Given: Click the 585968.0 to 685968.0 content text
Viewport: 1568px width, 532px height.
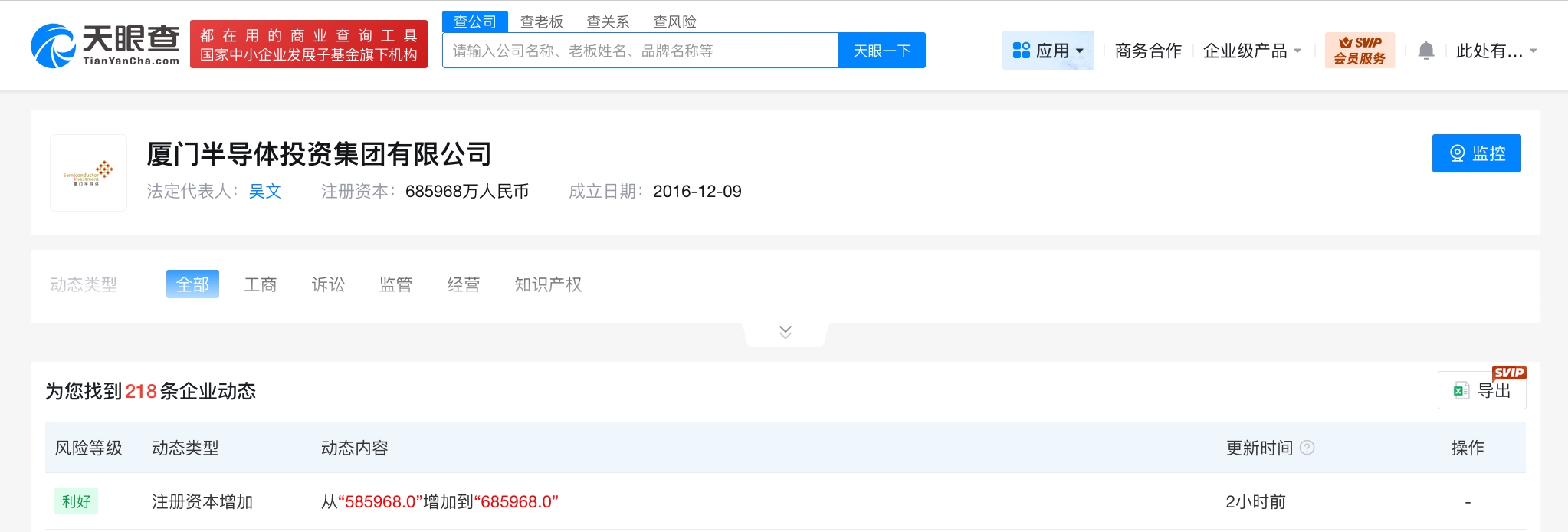Looking at the screenshot, I should (440, 501).
